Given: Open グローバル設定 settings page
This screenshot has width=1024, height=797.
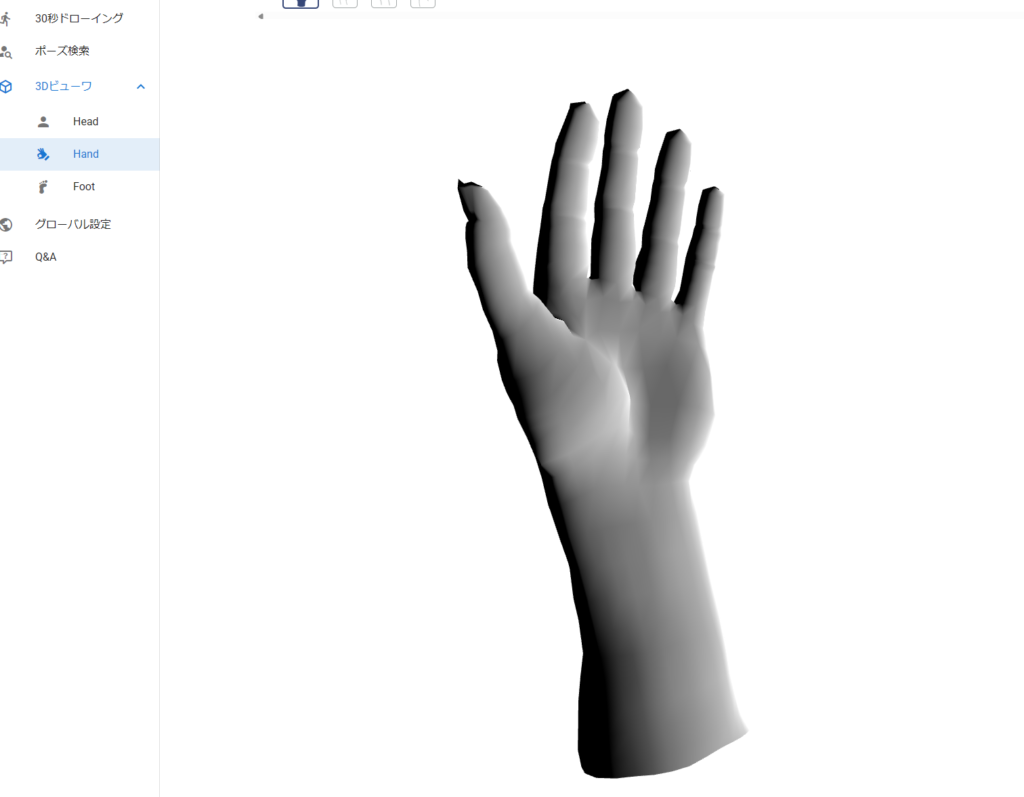Looking at the screenshot, I should (73, 224).
